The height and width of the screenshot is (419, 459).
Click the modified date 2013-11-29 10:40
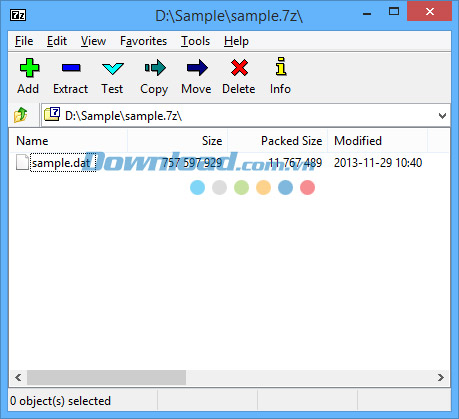click(x=378, y=163)
